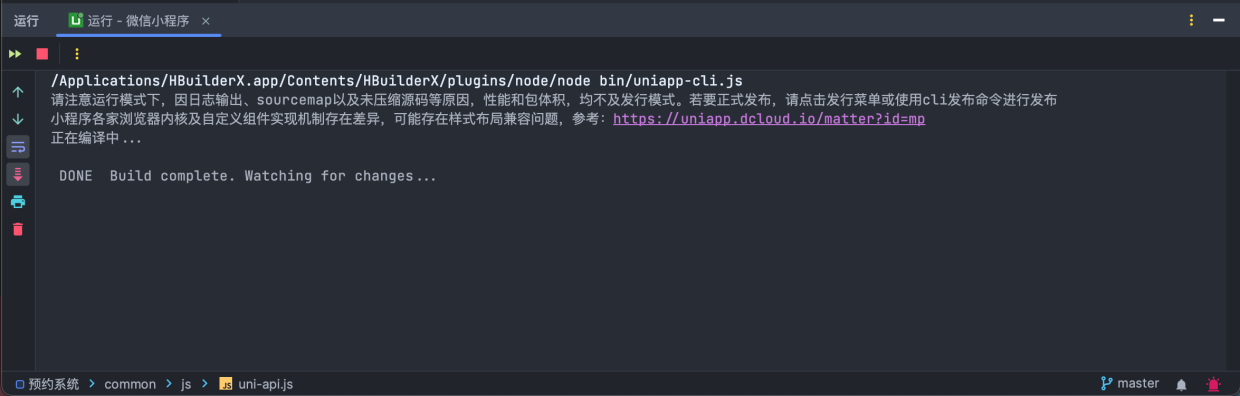Image resolution: width=1240 pixels, height=396 pixels.
Task: Toggle soft-wrap for console output
Action: pyautogui.click(x=18, y=147)
